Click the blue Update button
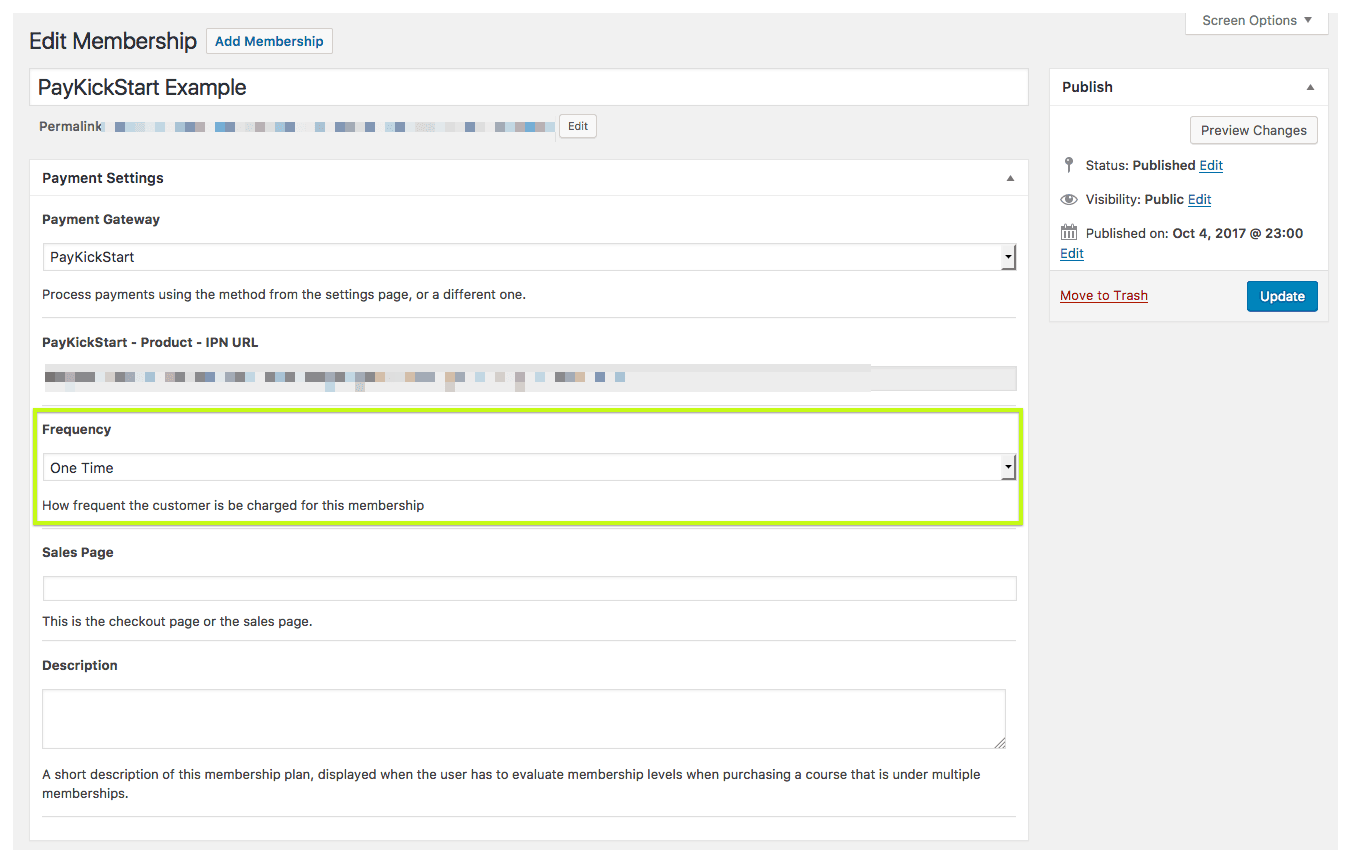Image resolution: width=1351 pixels, height=863 pixels. click(x=1282, y=296)
